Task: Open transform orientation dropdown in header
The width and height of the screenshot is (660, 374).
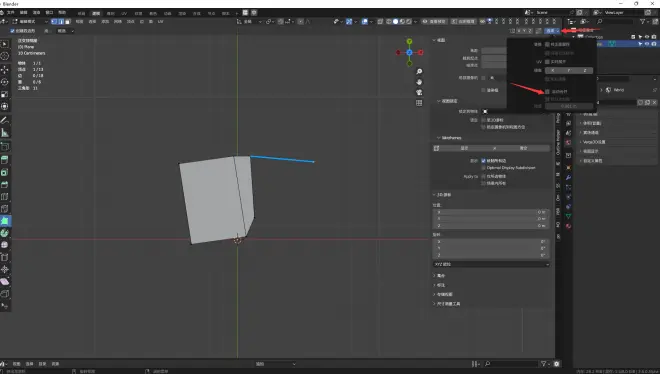Action: tap(250, 21)
